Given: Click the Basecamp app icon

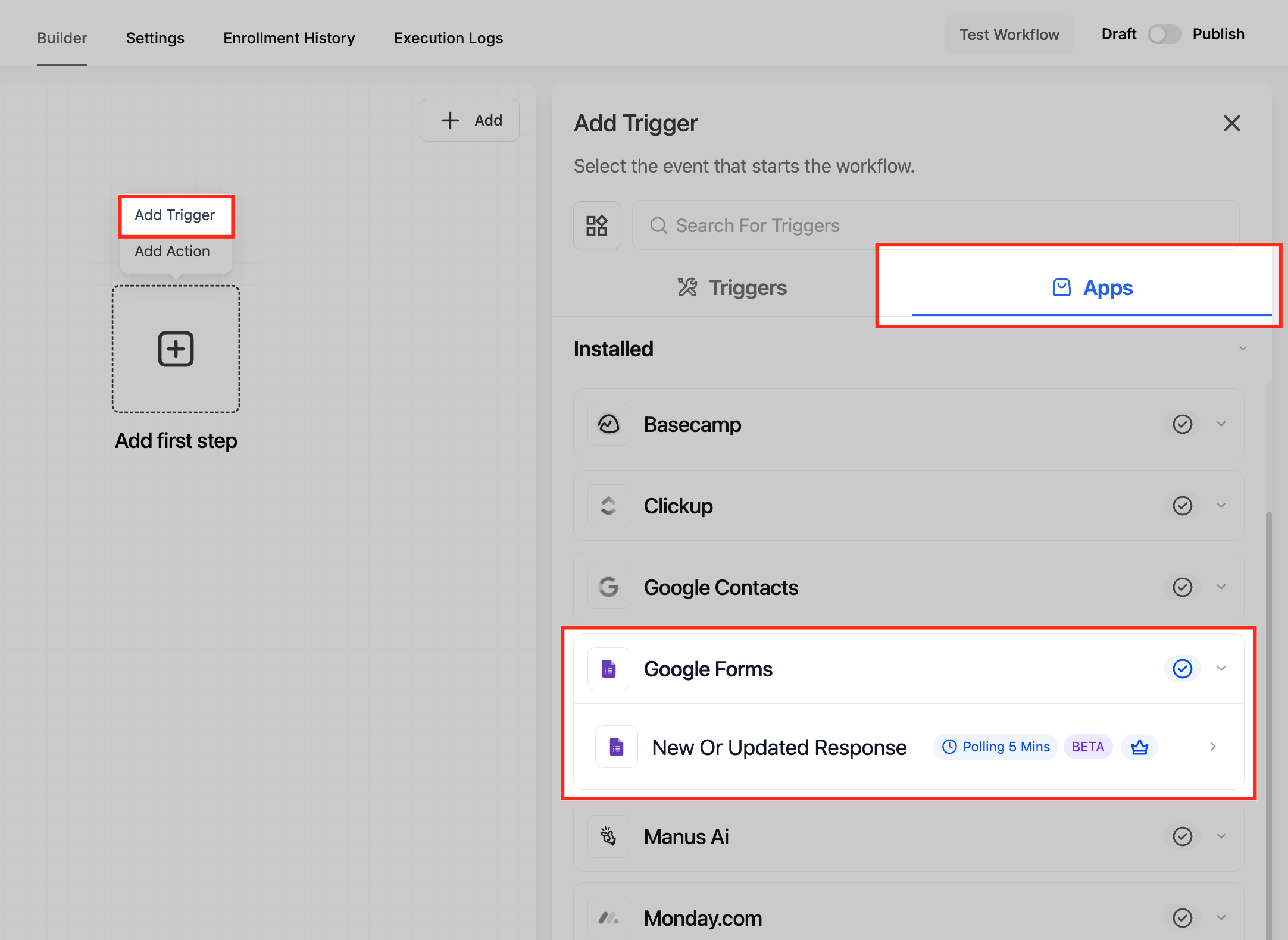Looking at the screenshot, I should point(608,424).
